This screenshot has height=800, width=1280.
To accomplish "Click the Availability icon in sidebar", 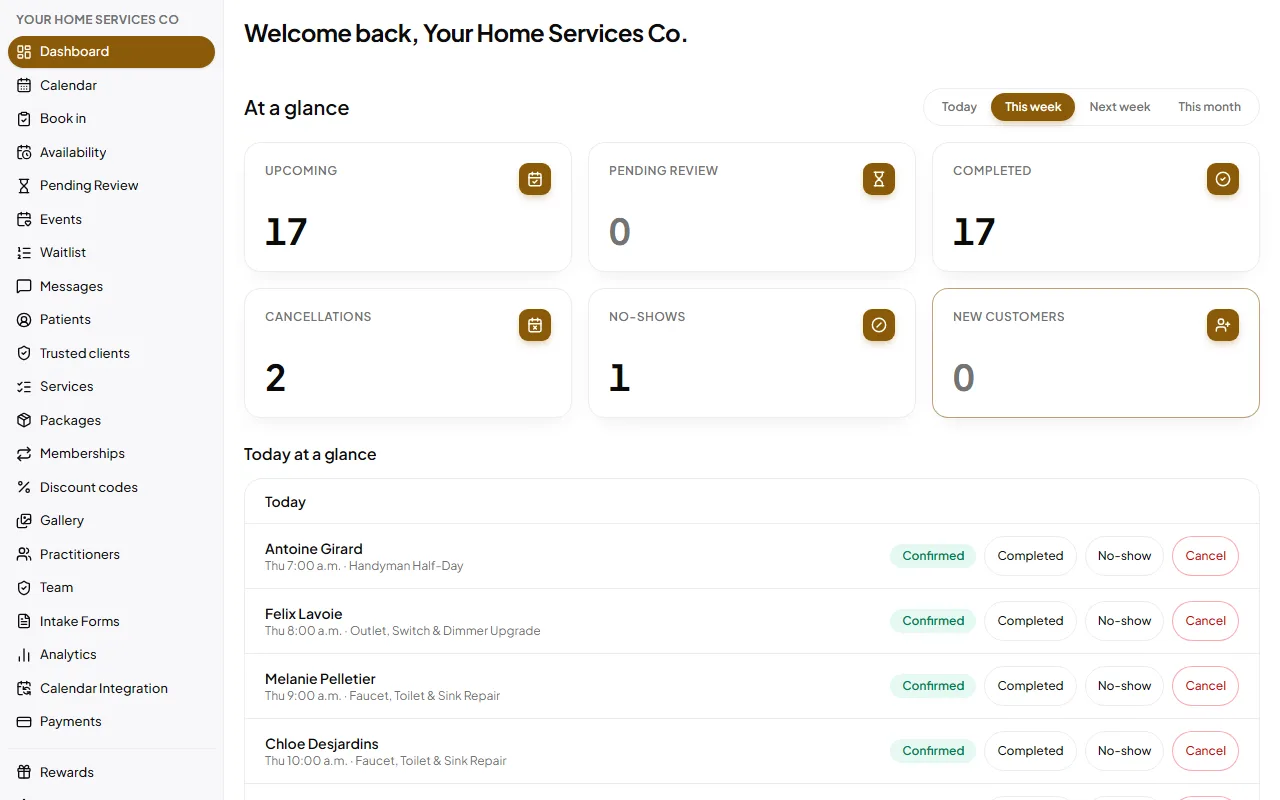I will (x=24, y=152).
